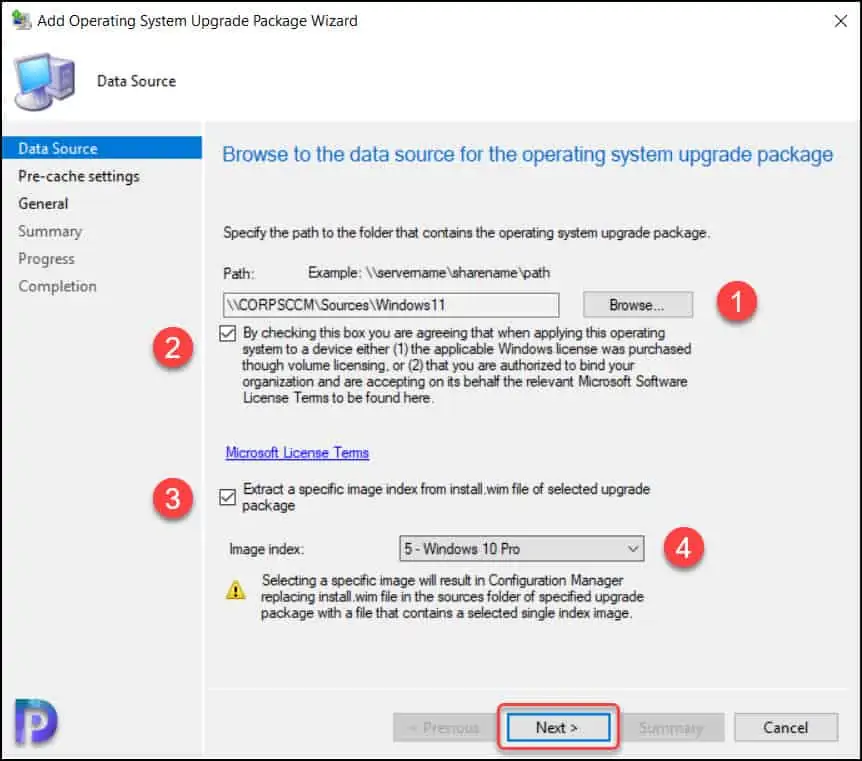Click the greyed-out Summary button
862x761 pixels.
tap(672, 727)
